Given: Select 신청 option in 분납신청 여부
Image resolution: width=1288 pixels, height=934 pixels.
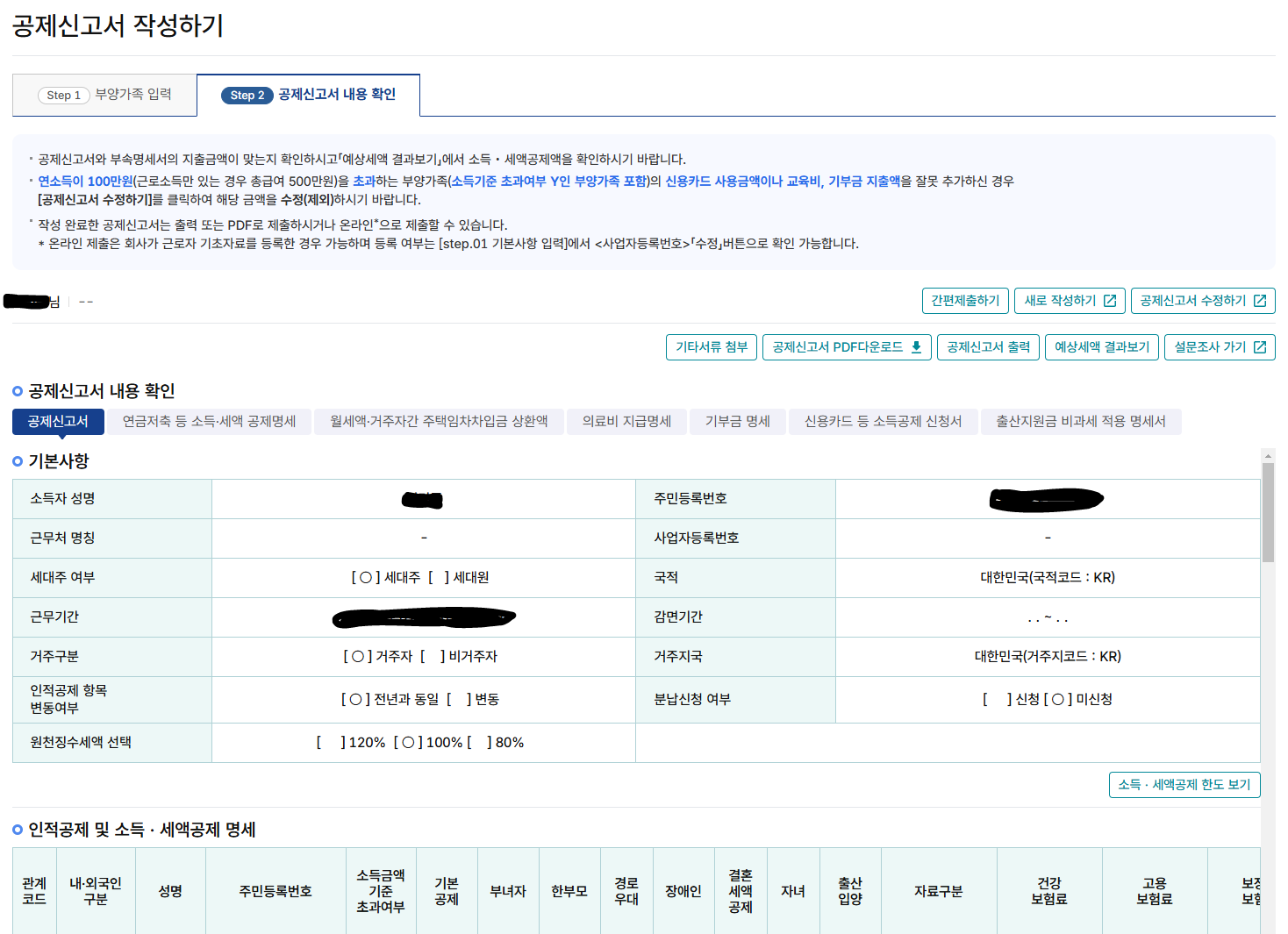Looking at the screenshot, I should (x=1011, y=700).
